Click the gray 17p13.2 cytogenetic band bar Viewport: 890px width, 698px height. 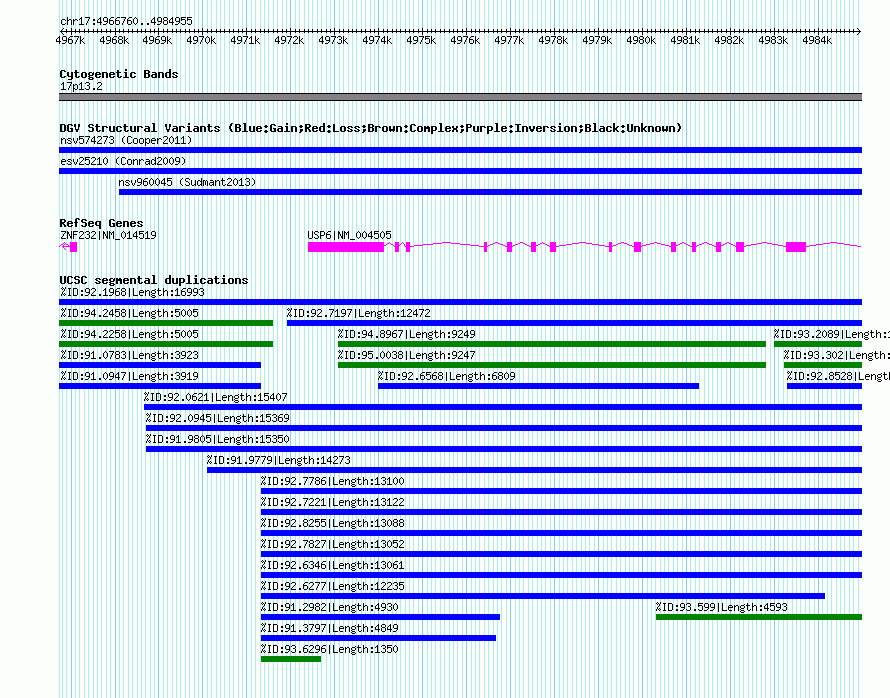click(460, 97)
